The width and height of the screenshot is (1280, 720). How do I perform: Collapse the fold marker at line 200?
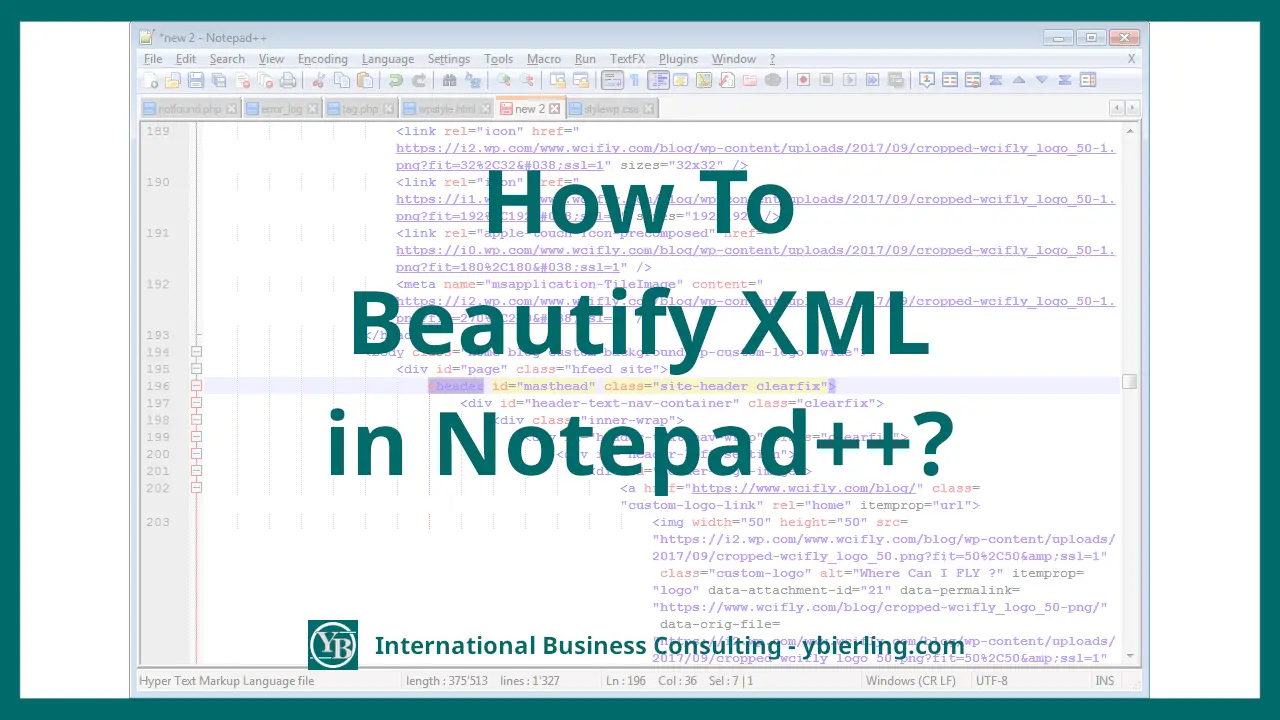point(196,454)
